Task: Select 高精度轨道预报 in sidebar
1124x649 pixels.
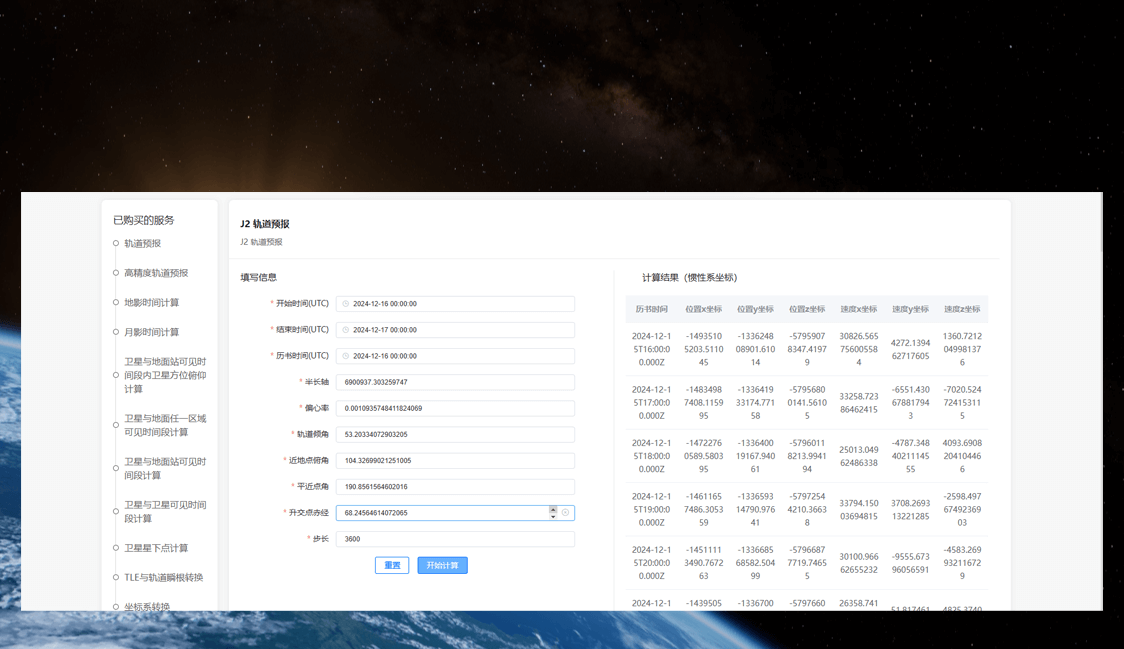Action: tap(156, 273)
